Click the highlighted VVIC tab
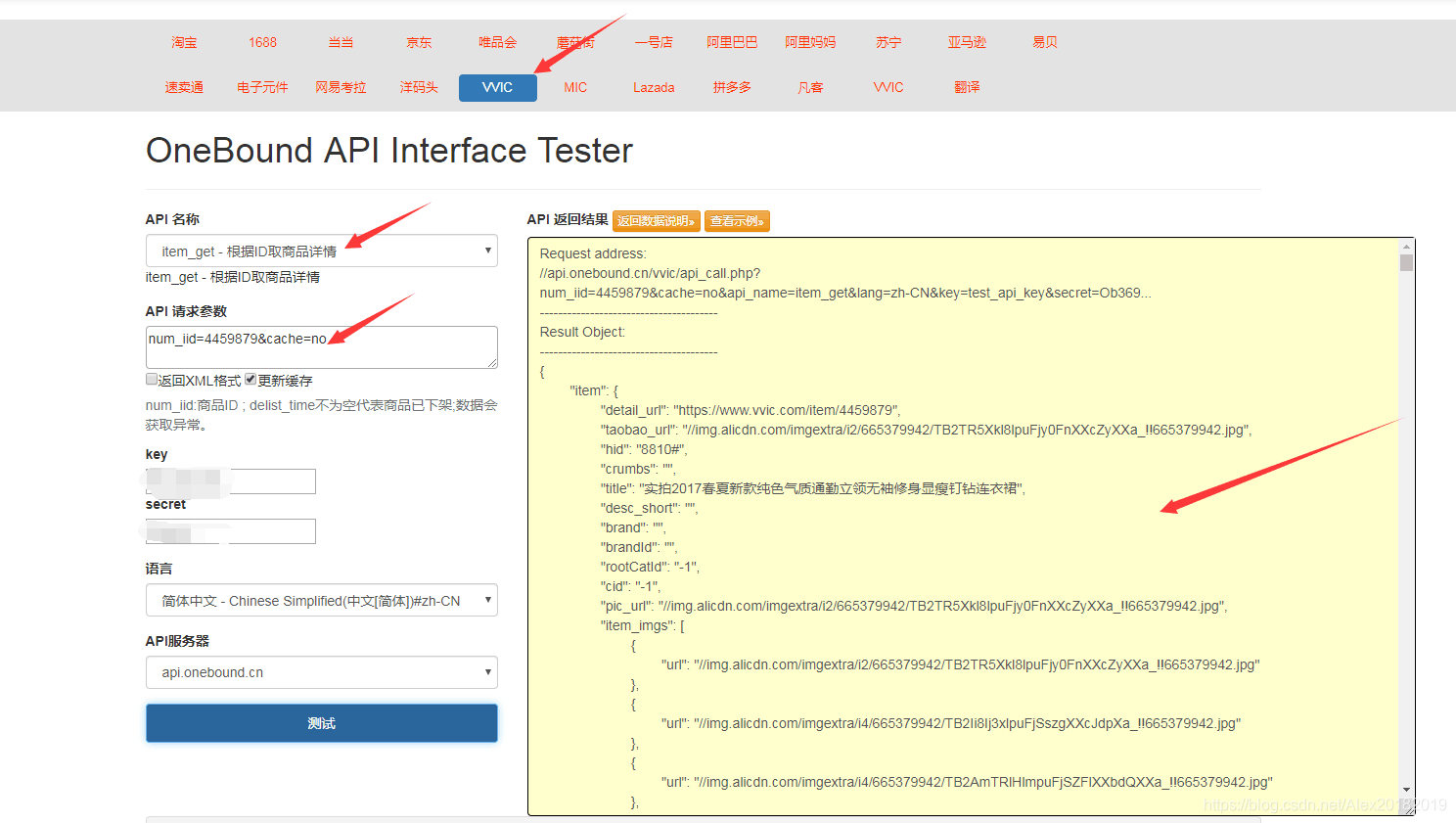The height and width of the screenshot is (823, 1456). (x=497, y=88)
